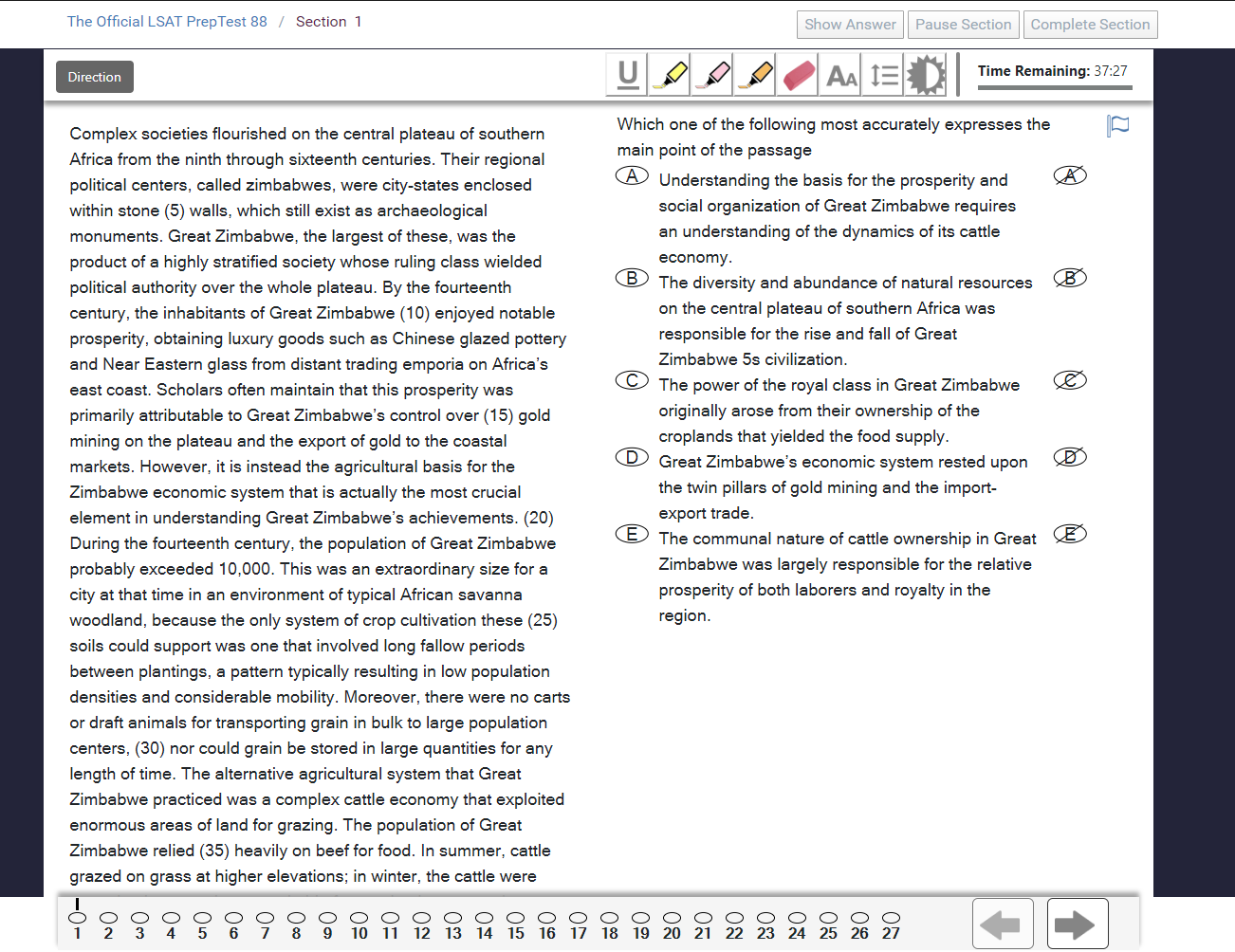Image resolution: width=1235 pixels, height=952 pixels.
Task: Select the eraser tool
Action: (x=799, y=75)
